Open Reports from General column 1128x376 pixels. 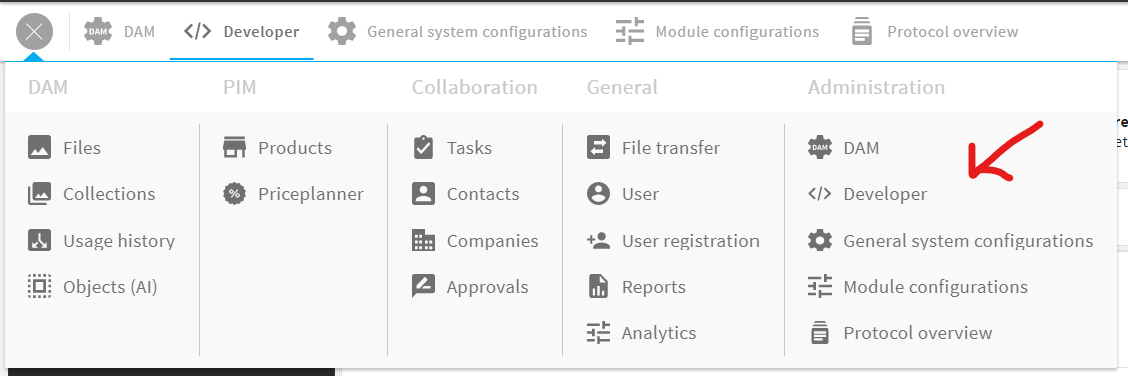(x=636, y=287)
